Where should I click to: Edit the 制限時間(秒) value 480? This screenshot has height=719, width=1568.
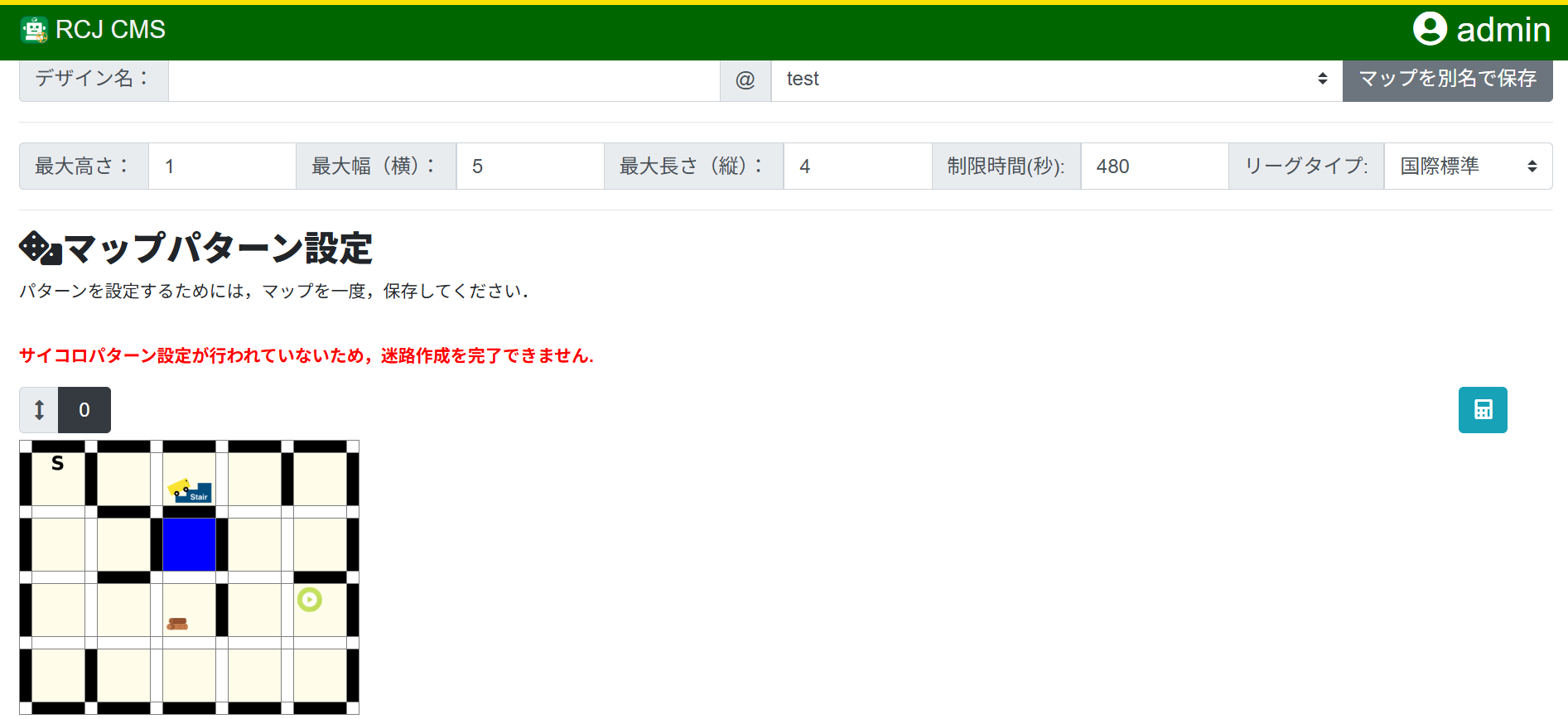(1155, 166)
